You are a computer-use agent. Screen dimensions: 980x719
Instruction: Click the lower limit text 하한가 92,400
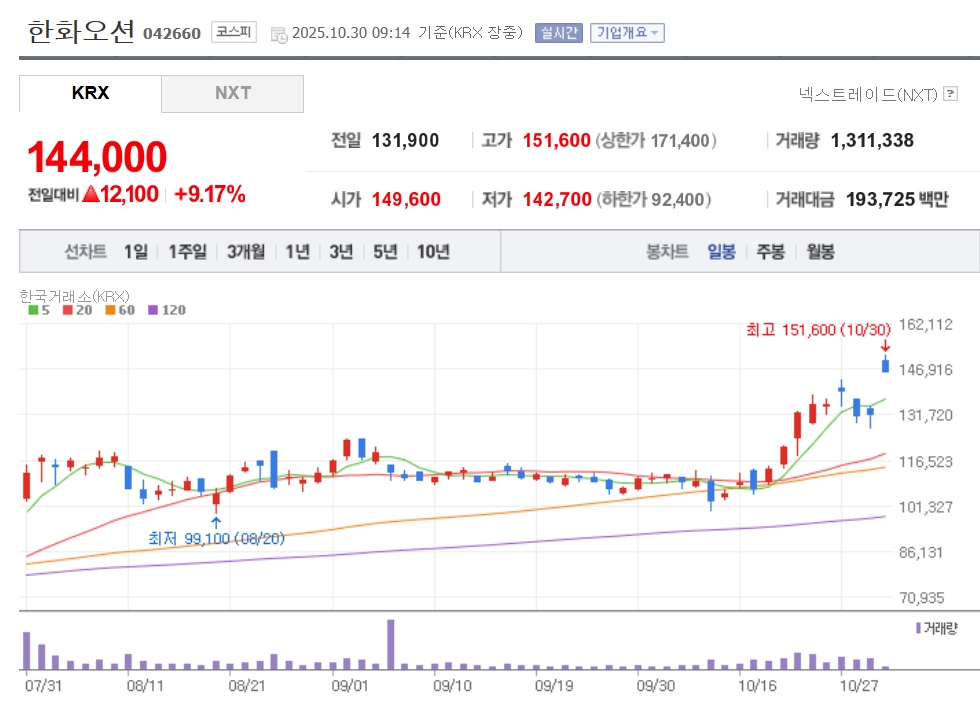[x=654, y=199]
